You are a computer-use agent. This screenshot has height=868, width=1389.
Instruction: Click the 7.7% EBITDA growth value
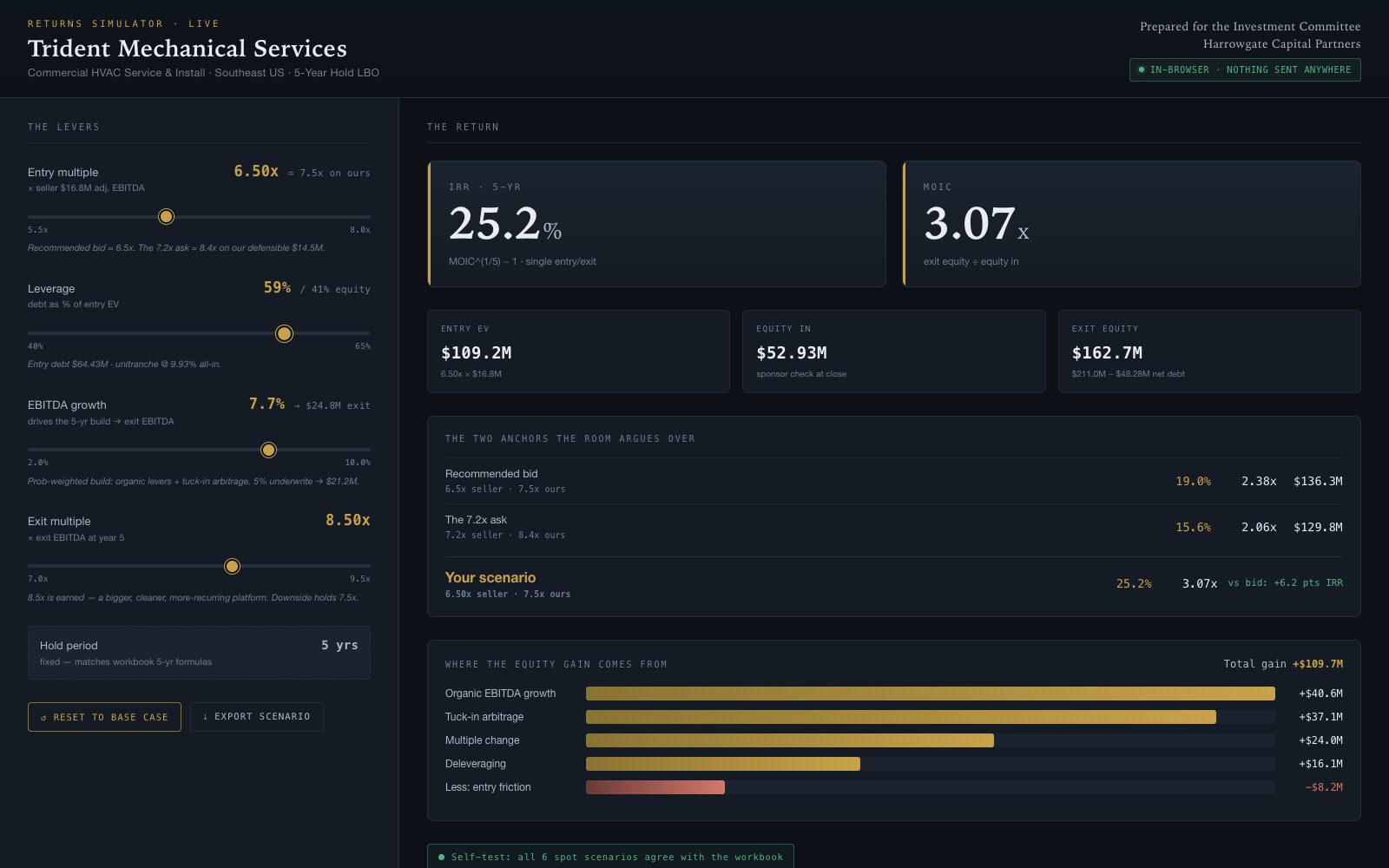pos(267,404)
